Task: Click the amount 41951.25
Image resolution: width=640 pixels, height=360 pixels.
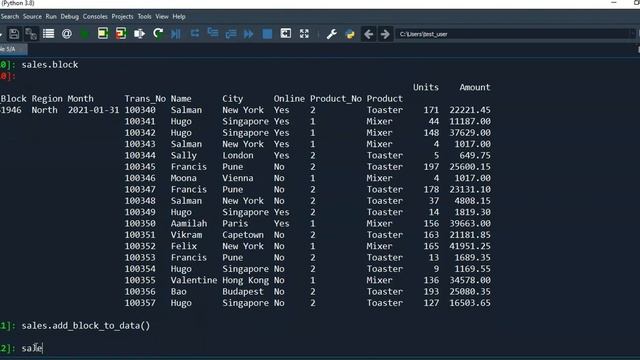Action: [470, 247]
